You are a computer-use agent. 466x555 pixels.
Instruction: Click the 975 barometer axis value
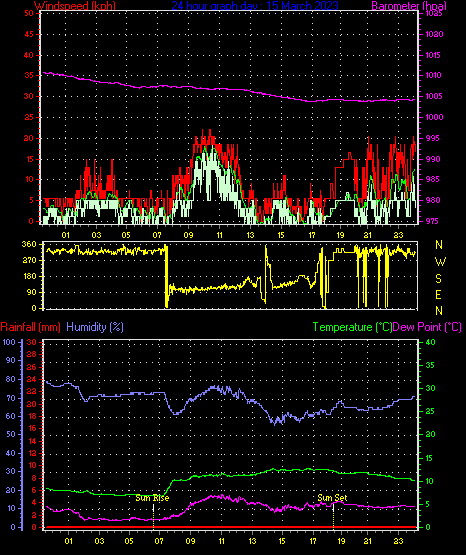click(432, 221)
